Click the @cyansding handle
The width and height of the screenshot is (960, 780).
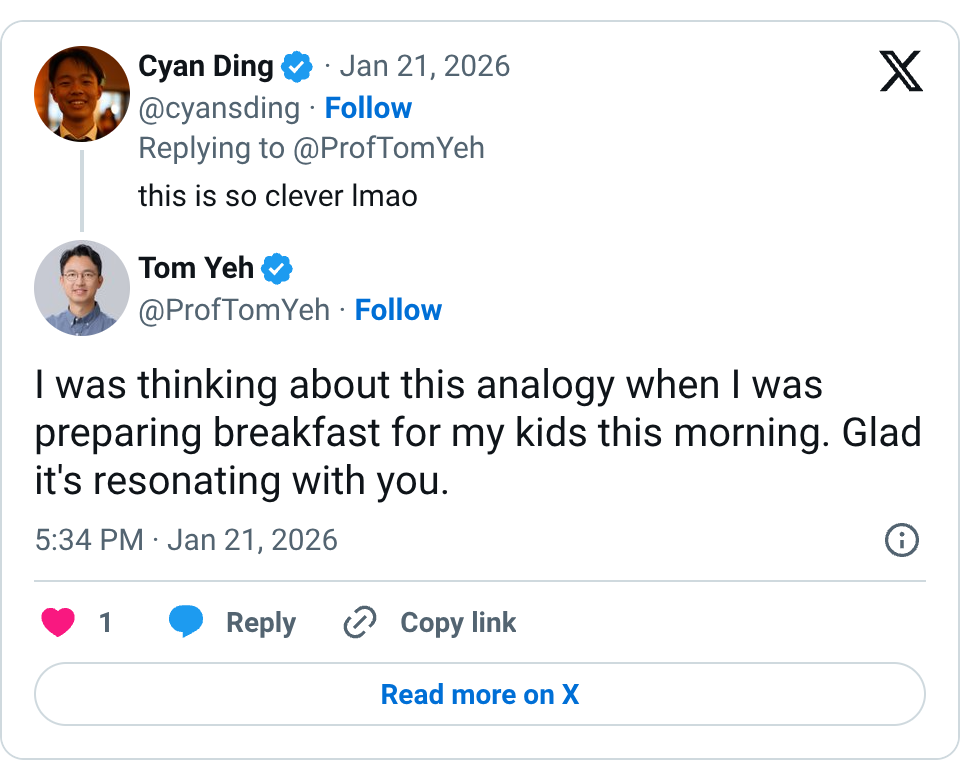(x=219, y=108)
